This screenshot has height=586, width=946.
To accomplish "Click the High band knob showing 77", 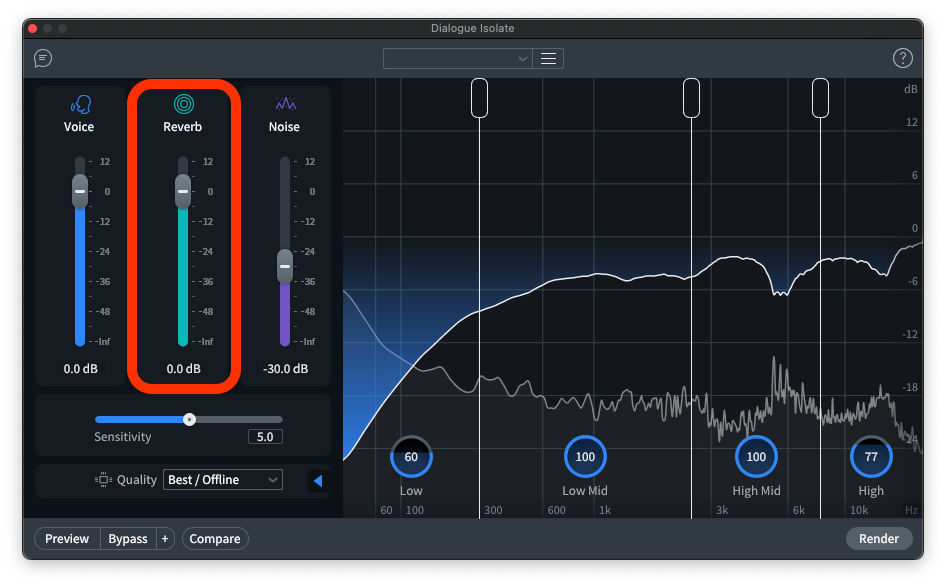I will pyautogui.click(x=870, y=457).
